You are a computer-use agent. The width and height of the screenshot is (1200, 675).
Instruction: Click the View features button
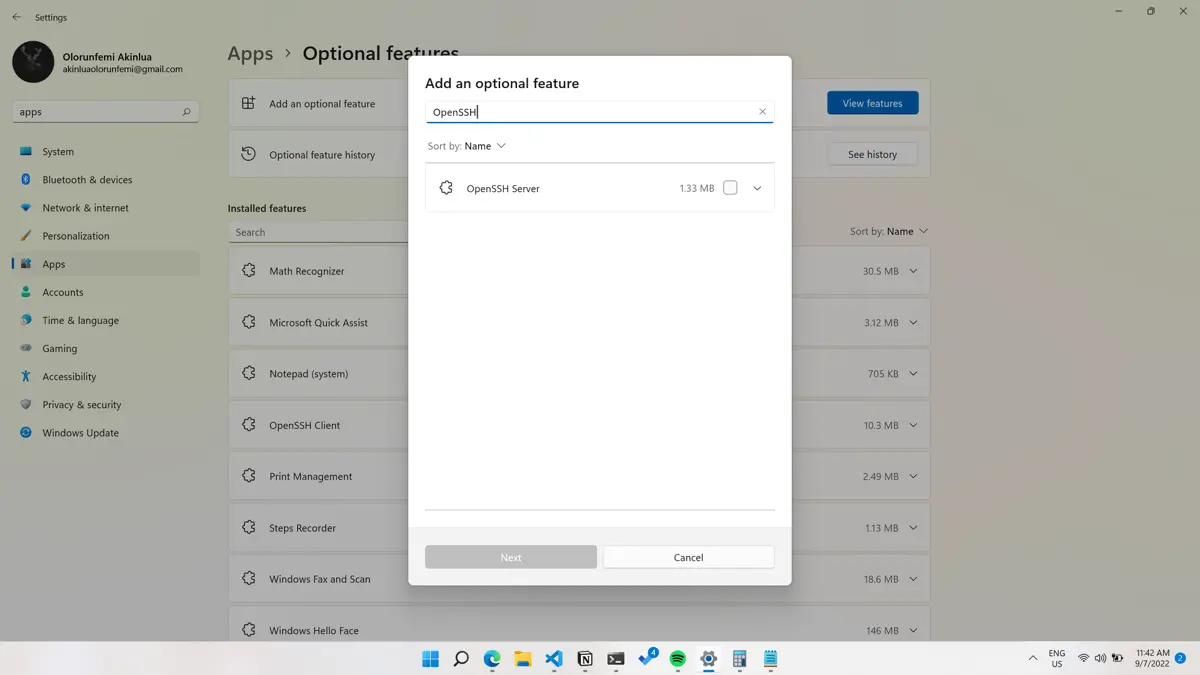tap(872, 103)
